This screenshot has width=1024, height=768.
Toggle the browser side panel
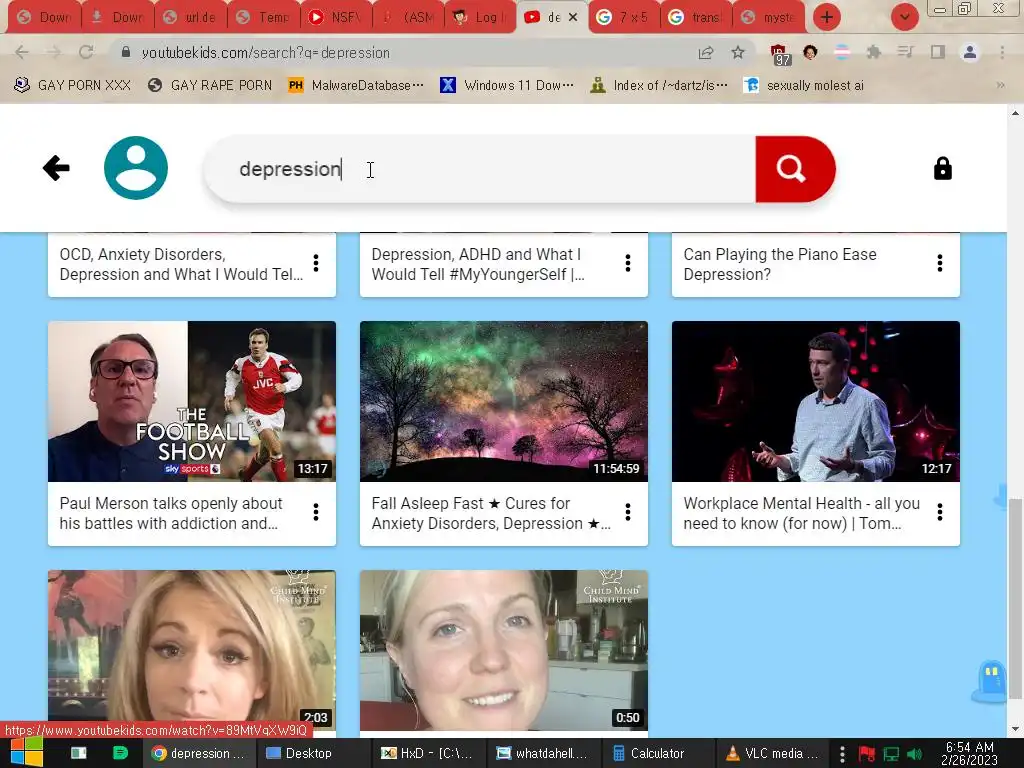coord(938,52)
